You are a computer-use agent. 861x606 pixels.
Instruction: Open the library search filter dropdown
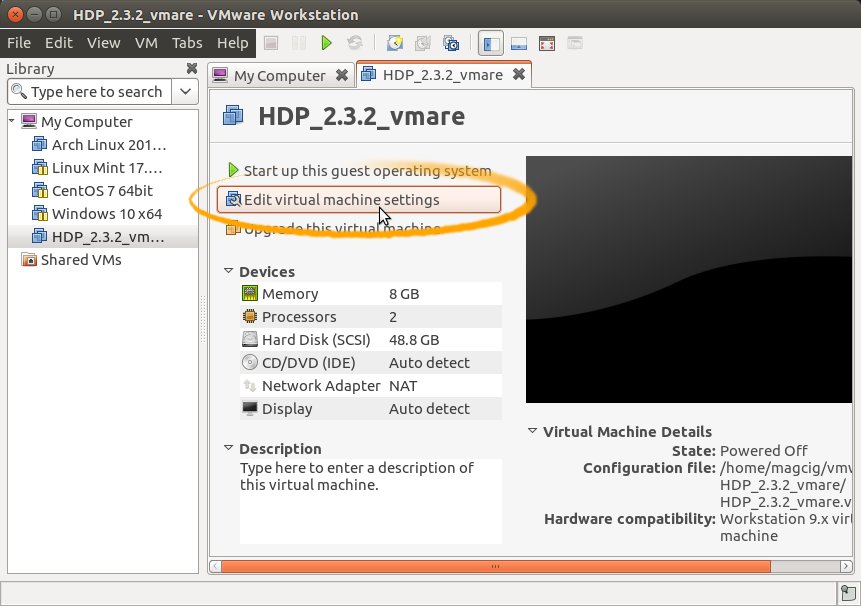186,91
